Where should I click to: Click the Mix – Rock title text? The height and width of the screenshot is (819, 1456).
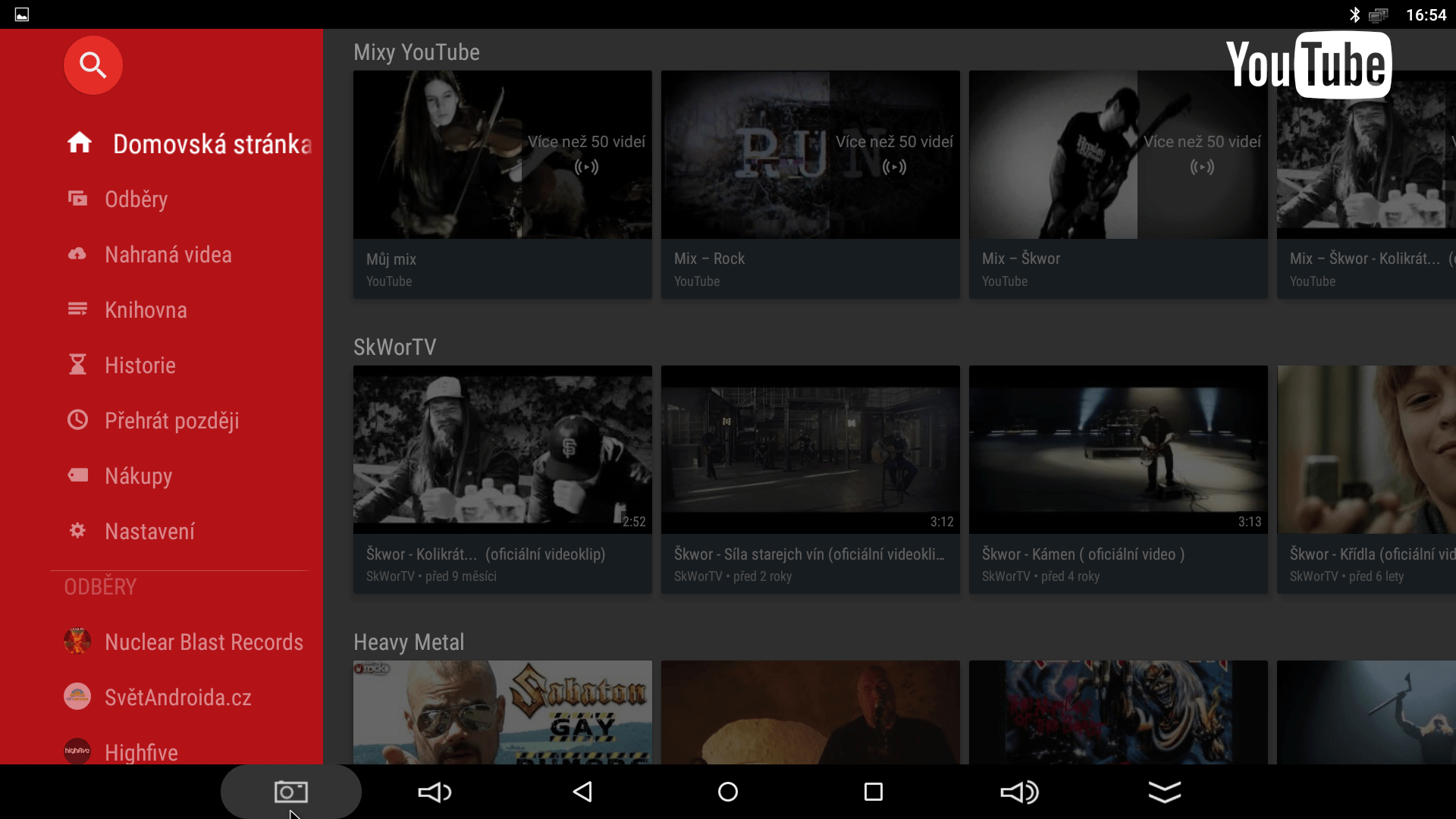[x=709, y=259]
